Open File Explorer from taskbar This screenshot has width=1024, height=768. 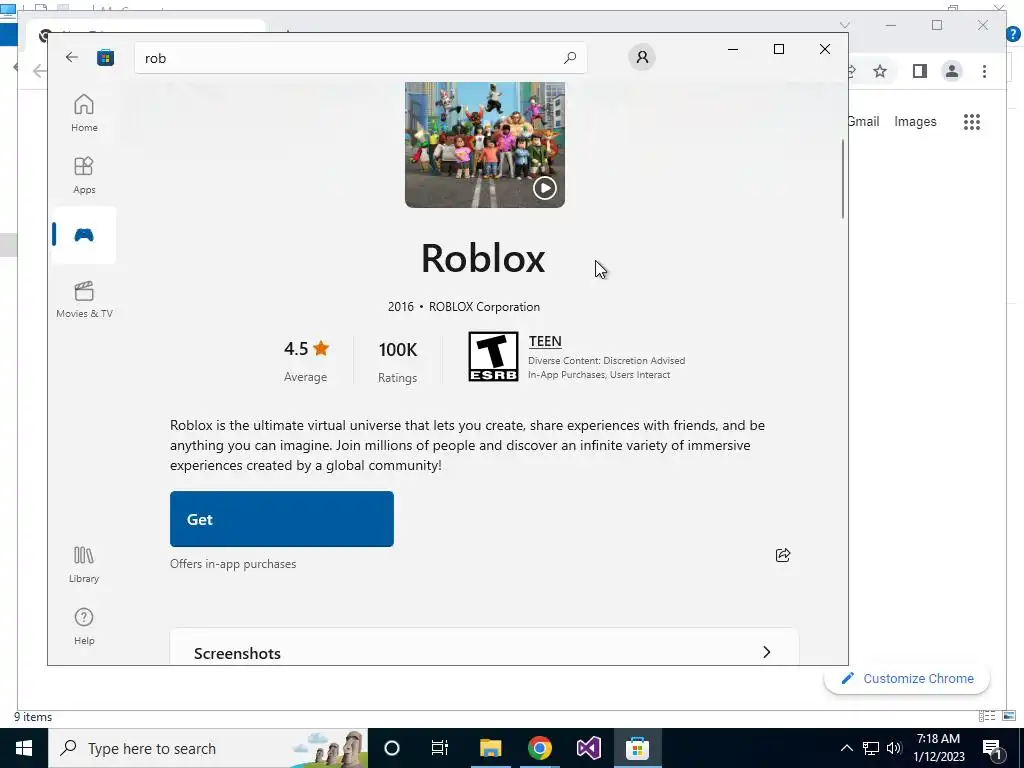pyautogui.click(x=490, y=748)
